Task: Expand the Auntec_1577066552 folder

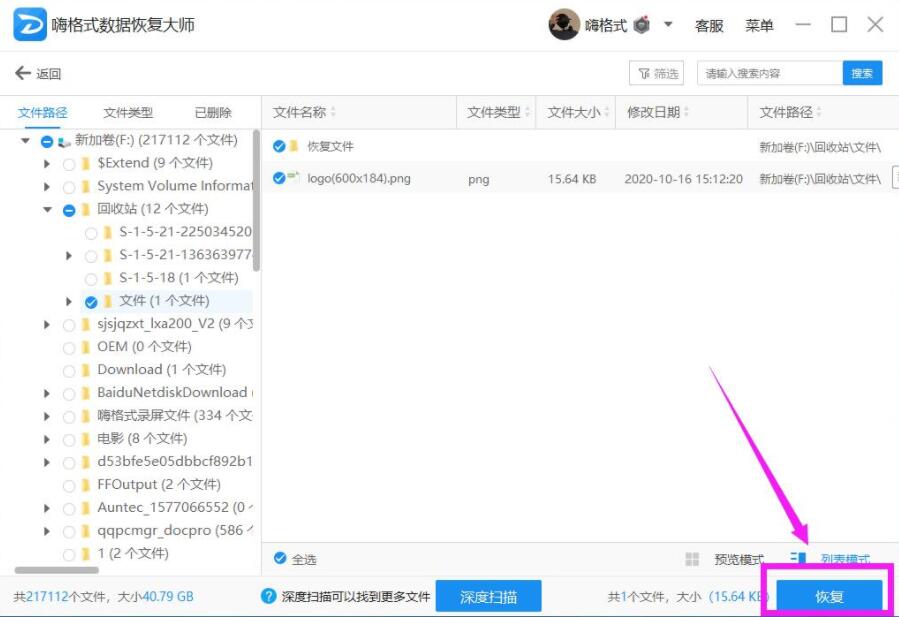Action: [47, 508]
